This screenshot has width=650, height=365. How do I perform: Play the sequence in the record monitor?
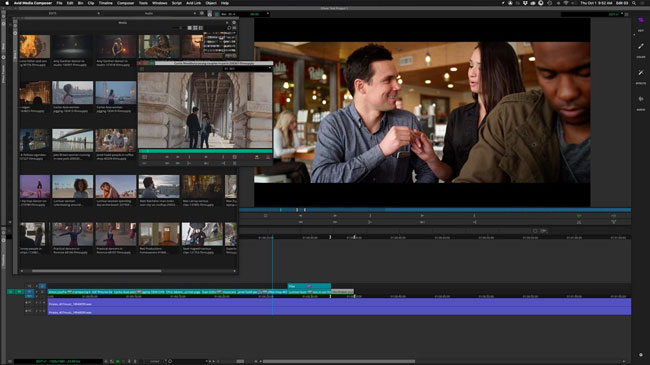click(x=422, y=216)
